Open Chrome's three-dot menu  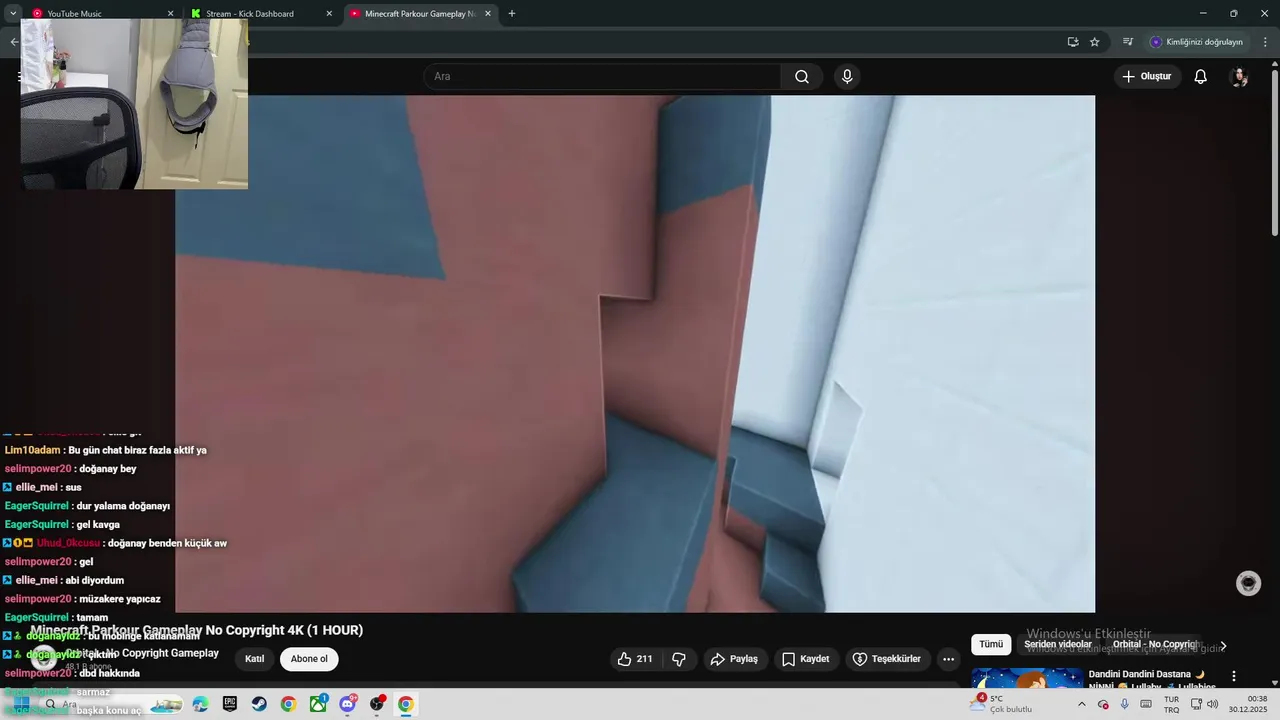click(1265, 42)
